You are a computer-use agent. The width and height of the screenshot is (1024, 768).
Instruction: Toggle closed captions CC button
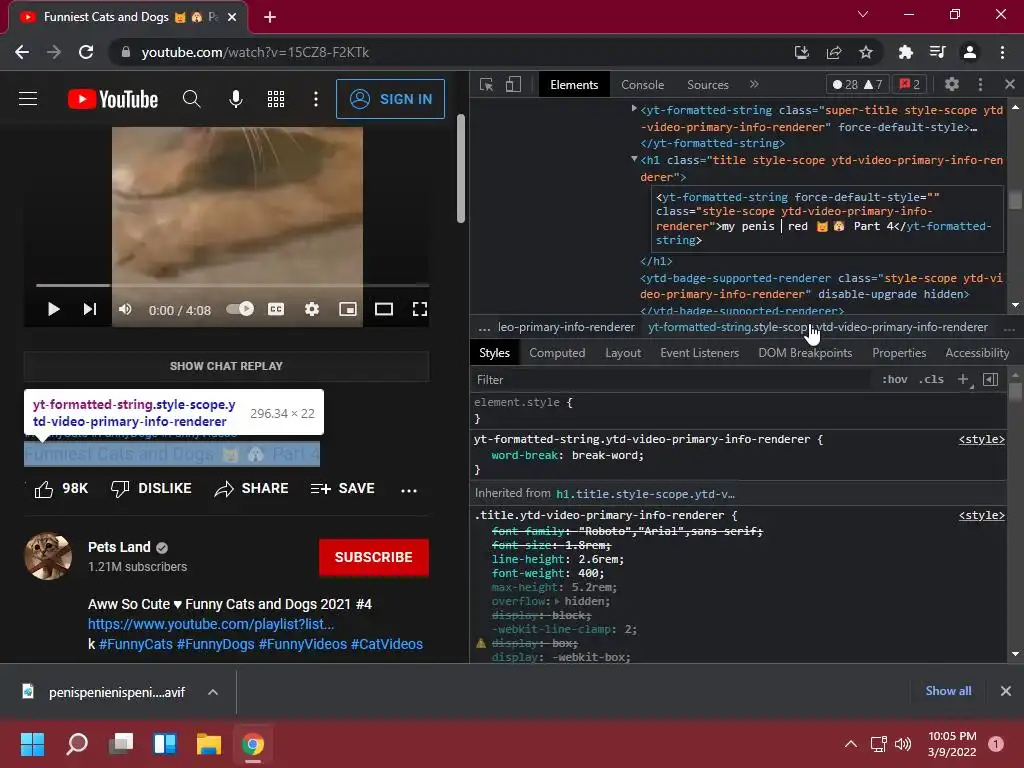(276, 309)
